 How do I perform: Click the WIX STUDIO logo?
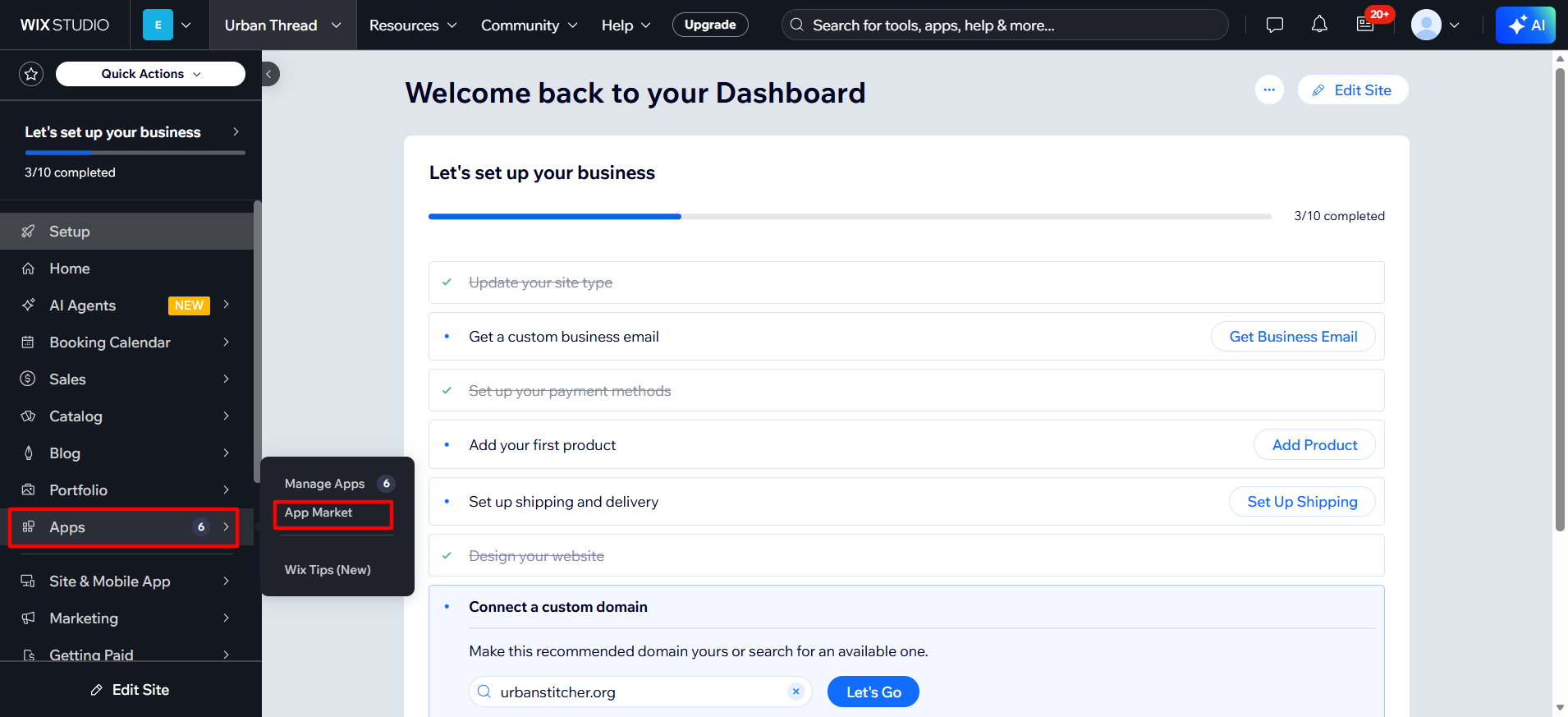point(65,25)
